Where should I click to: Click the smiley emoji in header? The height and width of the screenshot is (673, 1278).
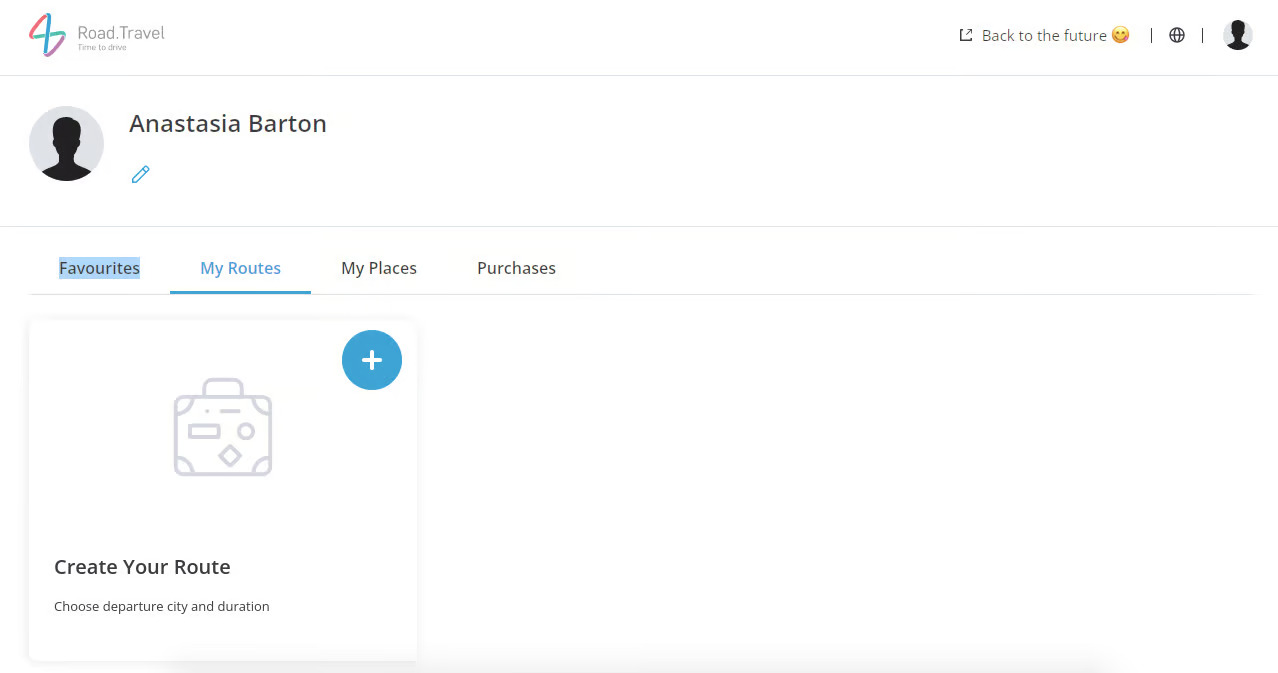pos(1120,35)
